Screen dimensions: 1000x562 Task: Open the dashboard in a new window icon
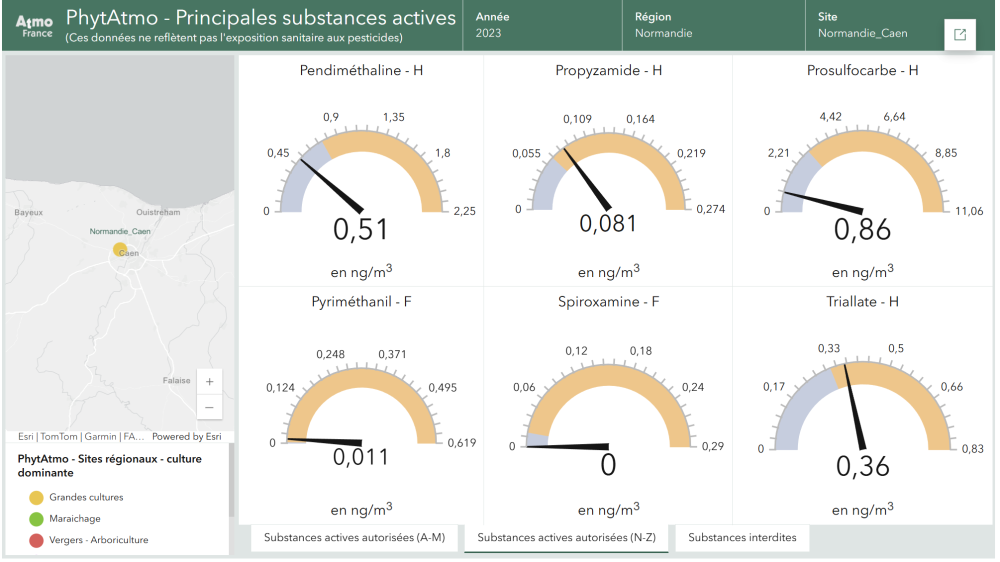(960, 35)
